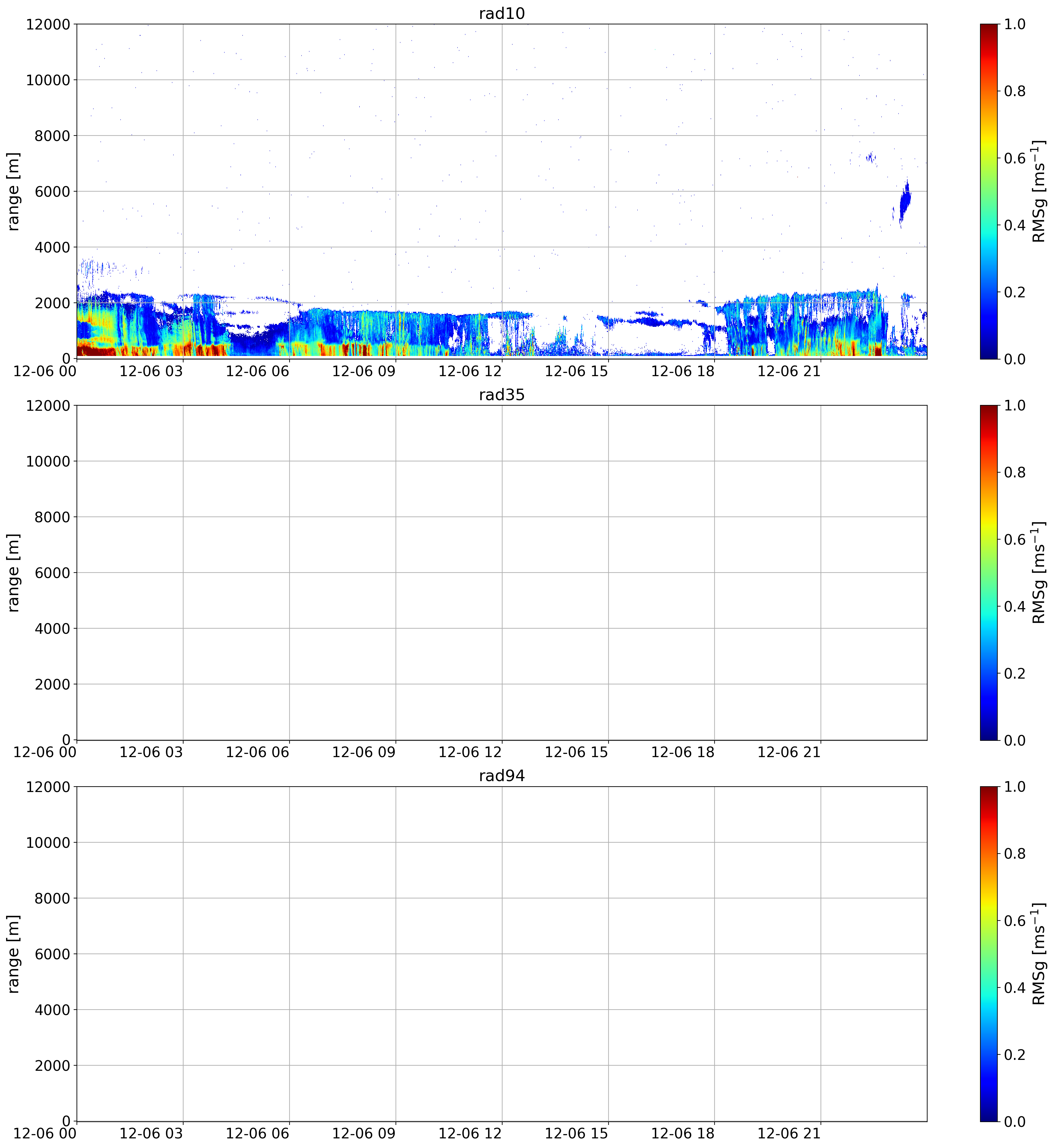Click the 12-06 21 tick under rad10
The width and height of the screenshot is (1055, 1148).
click(x=789, y=371)
